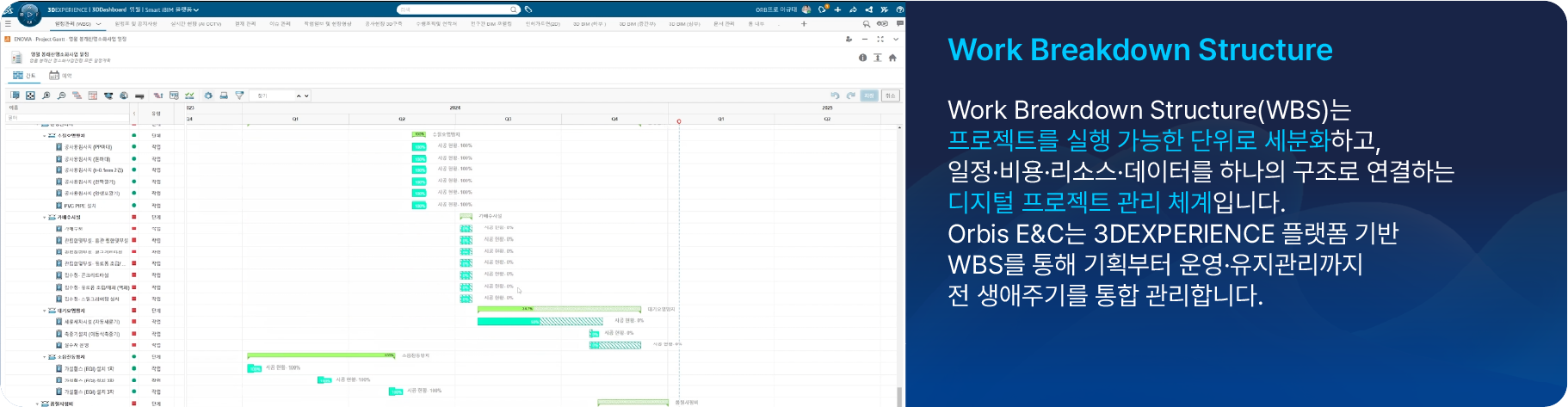Open the help question-mark icon
Image resolution: width=1568 pixels, height=407 pixels.
[899, 9]
